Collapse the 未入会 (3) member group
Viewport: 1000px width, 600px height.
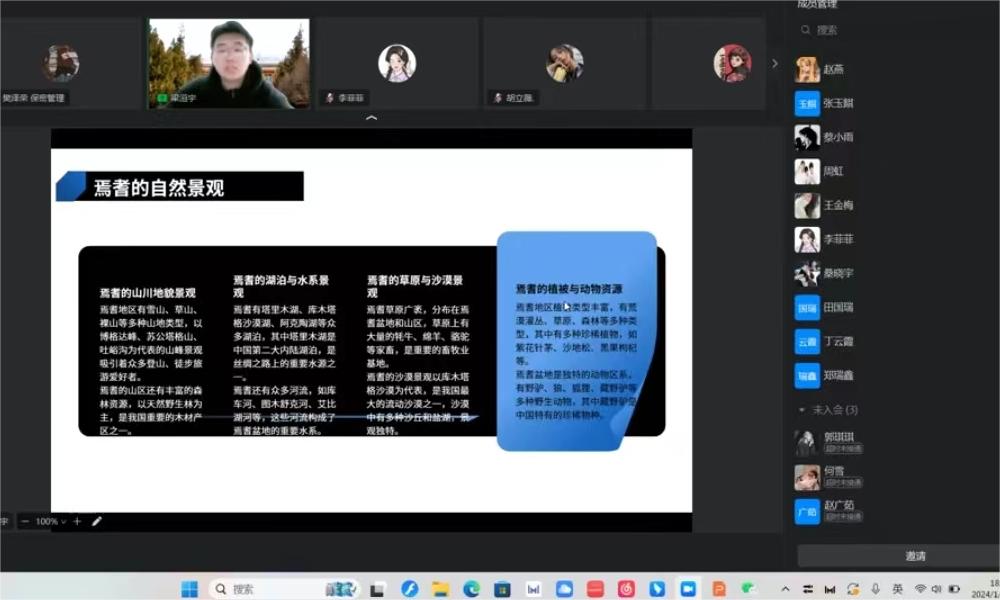click(802, 410)
